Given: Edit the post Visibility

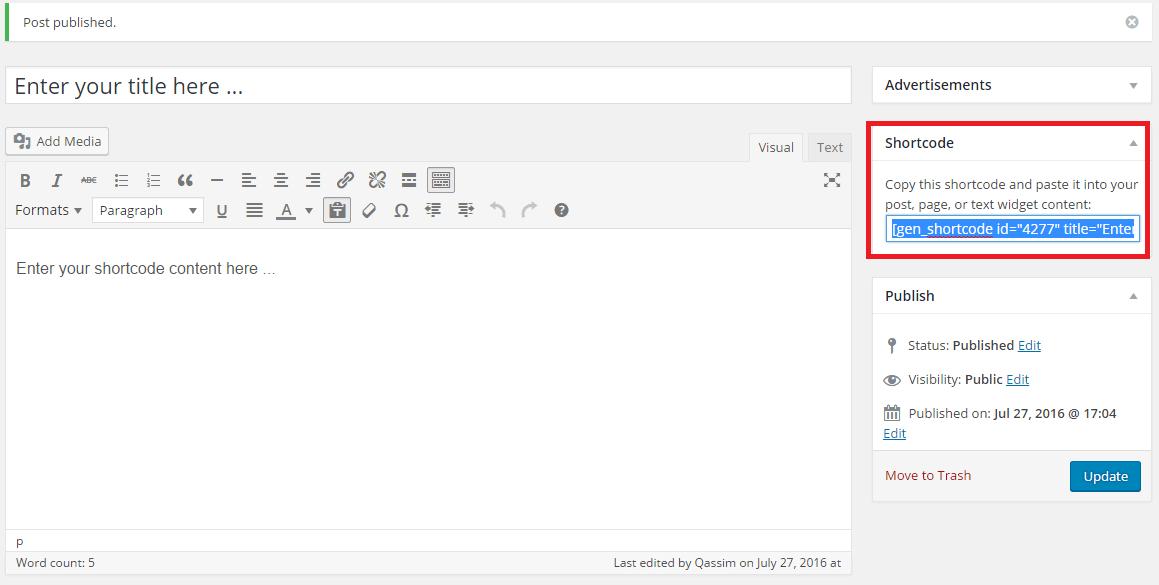Looking at the screenshot, I should (1017, 379).
